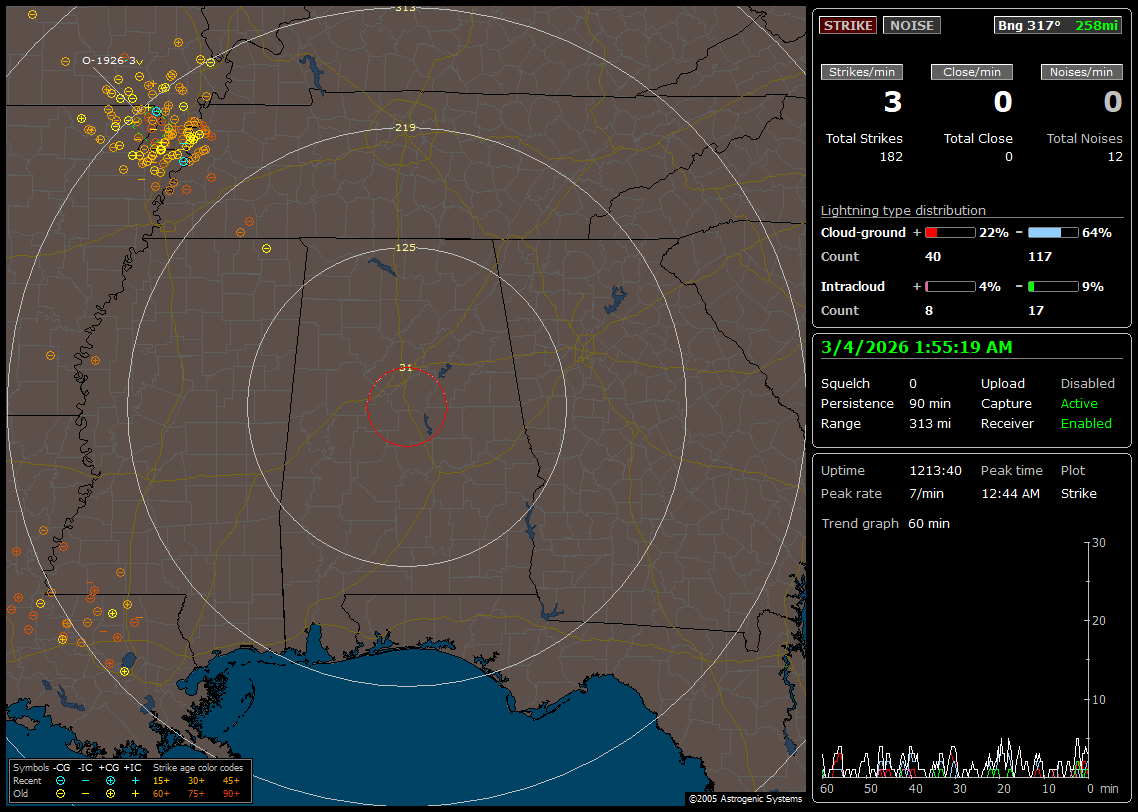Click the Strikes/min button
Viewport: 1138px width, 812px height.
862,72
